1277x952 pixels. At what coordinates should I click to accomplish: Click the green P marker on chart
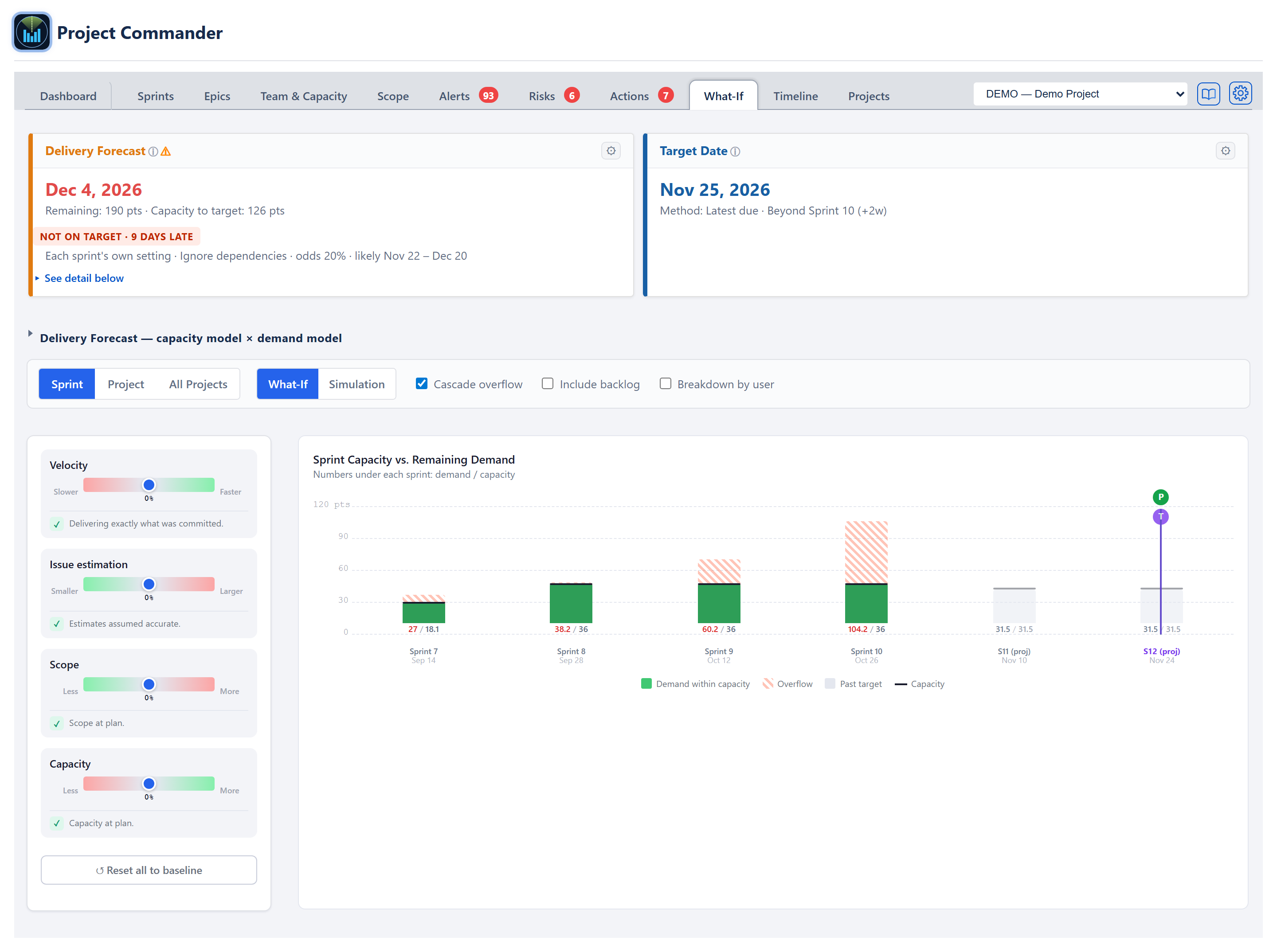1160,497
